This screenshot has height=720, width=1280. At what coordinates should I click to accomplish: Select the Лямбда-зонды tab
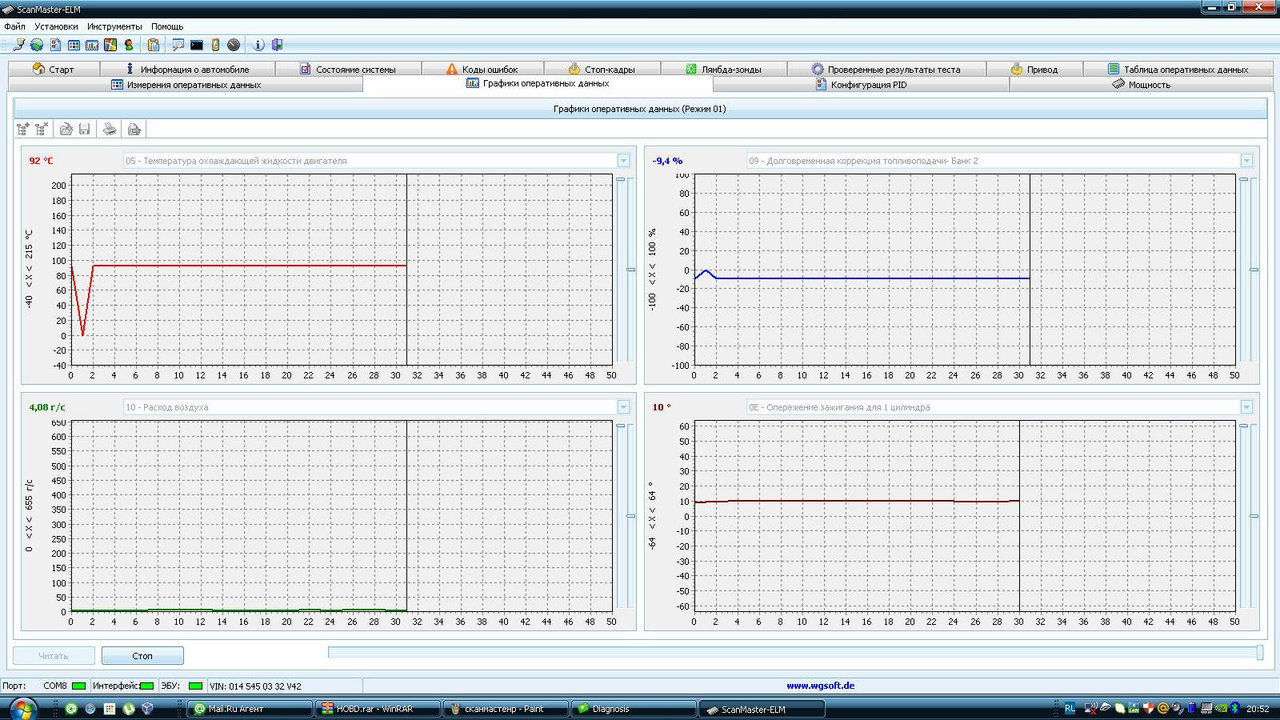tap(723, 69)
